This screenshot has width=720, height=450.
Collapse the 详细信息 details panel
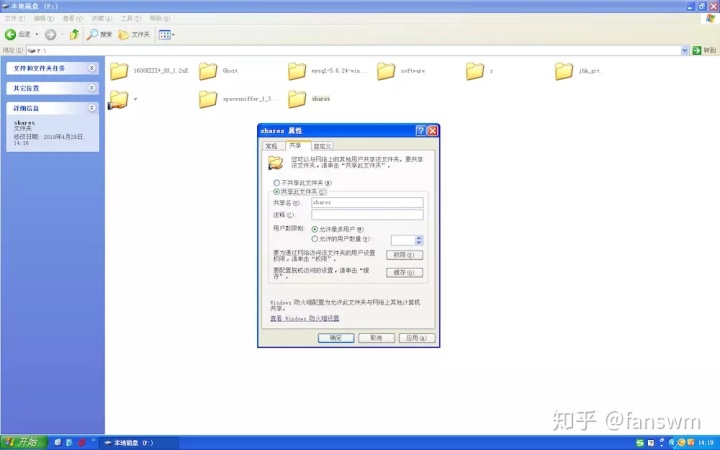pos(92,108)
